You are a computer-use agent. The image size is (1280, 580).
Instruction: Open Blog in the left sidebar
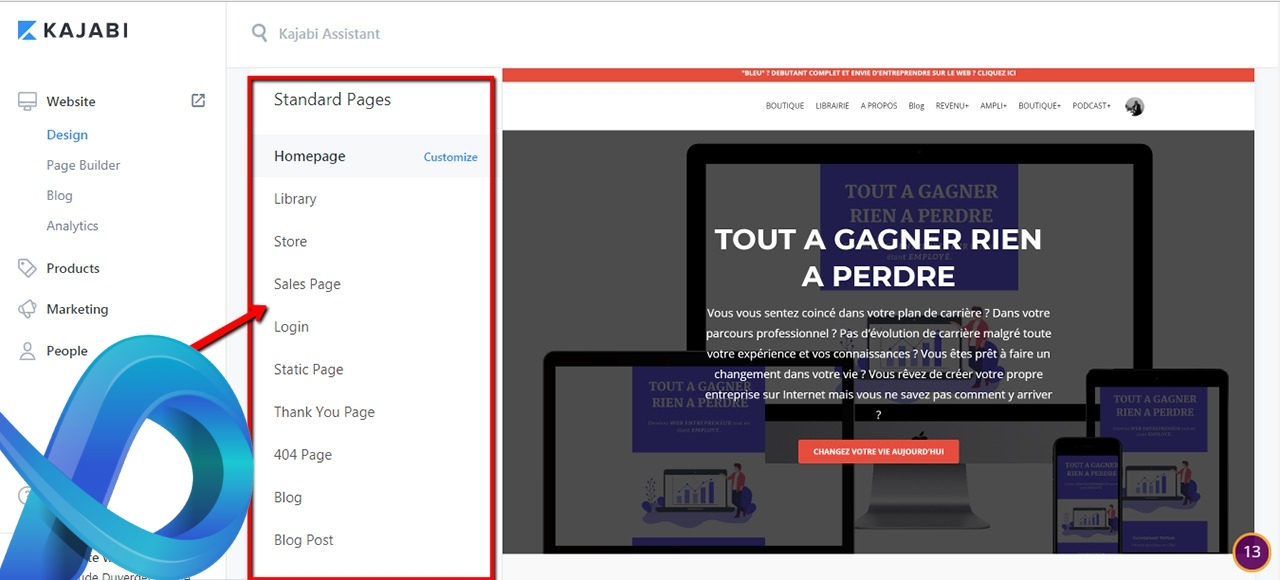coord(59,195)
